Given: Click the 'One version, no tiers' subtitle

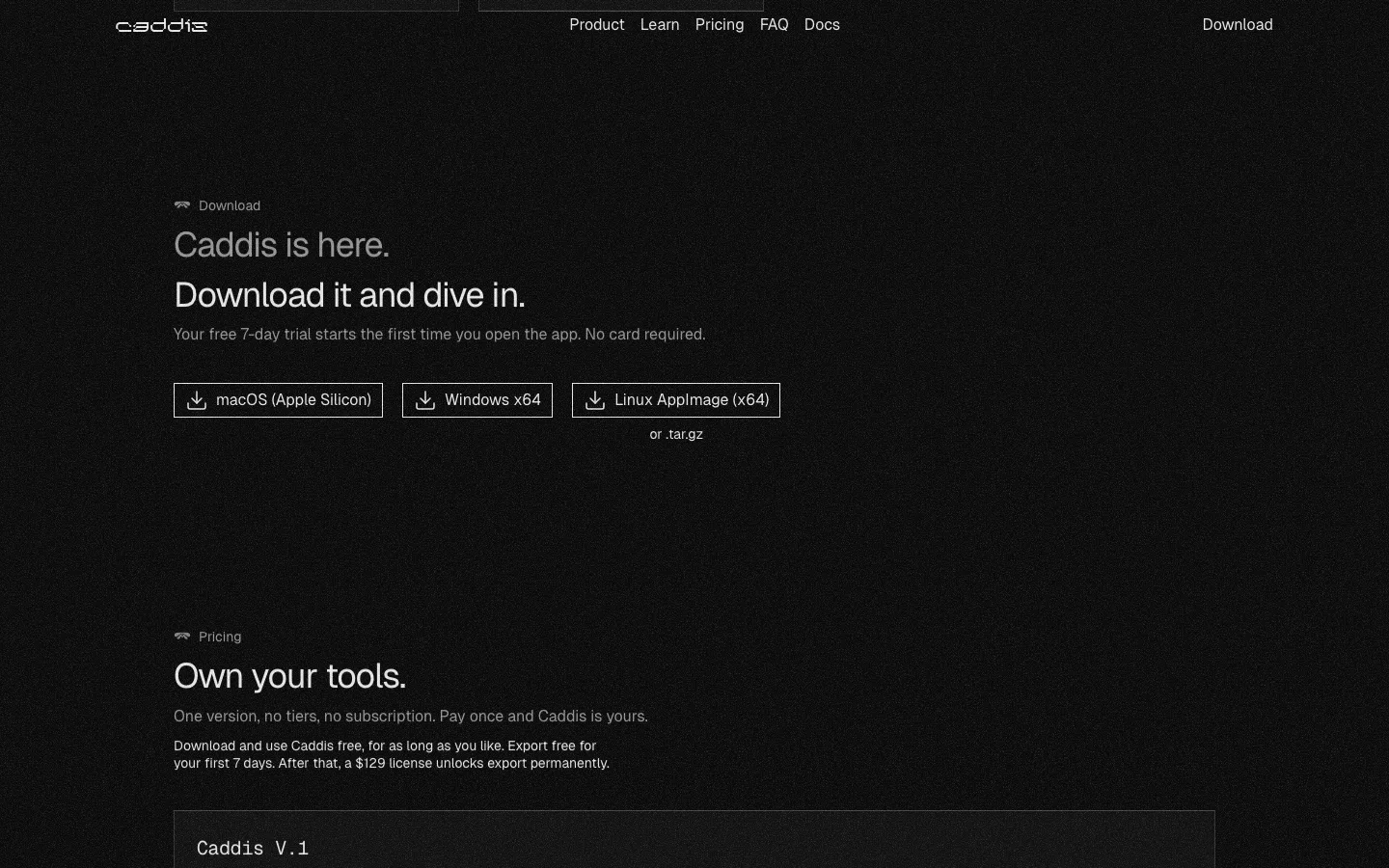Looking at the screenshot, I should coord(411,716).
